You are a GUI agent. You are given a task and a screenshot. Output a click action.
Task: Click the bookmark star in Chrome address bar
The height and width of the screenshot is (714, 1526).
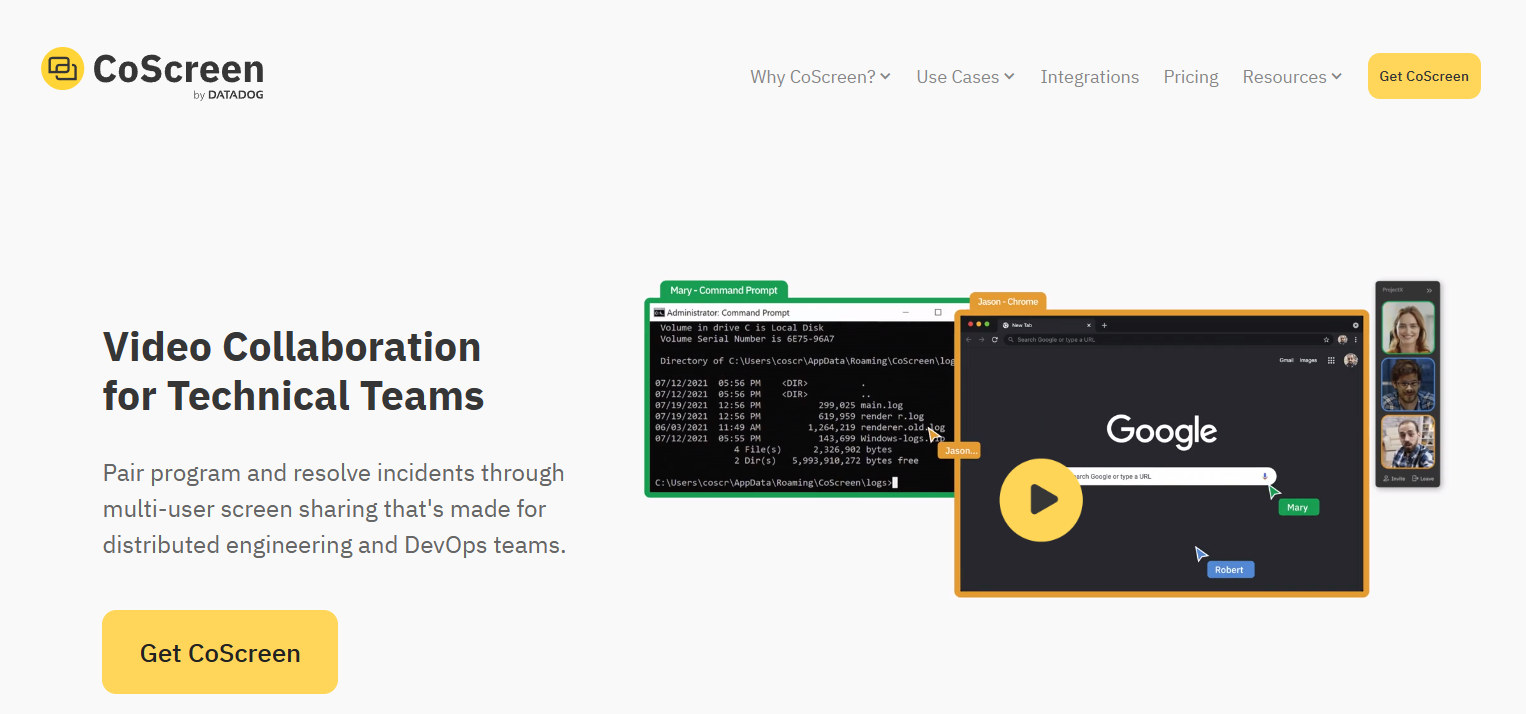point(1326,340)
